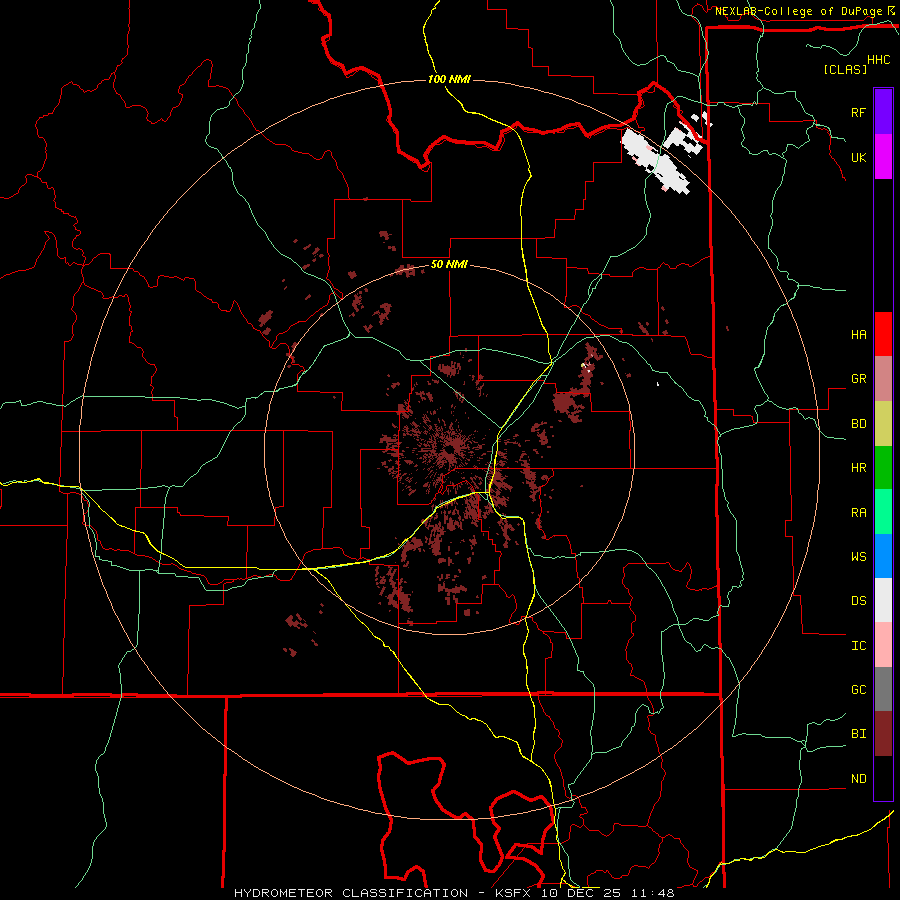Click the [CLAS] units label
Viewport: 900px width, 900px height.
click(845, 69)
